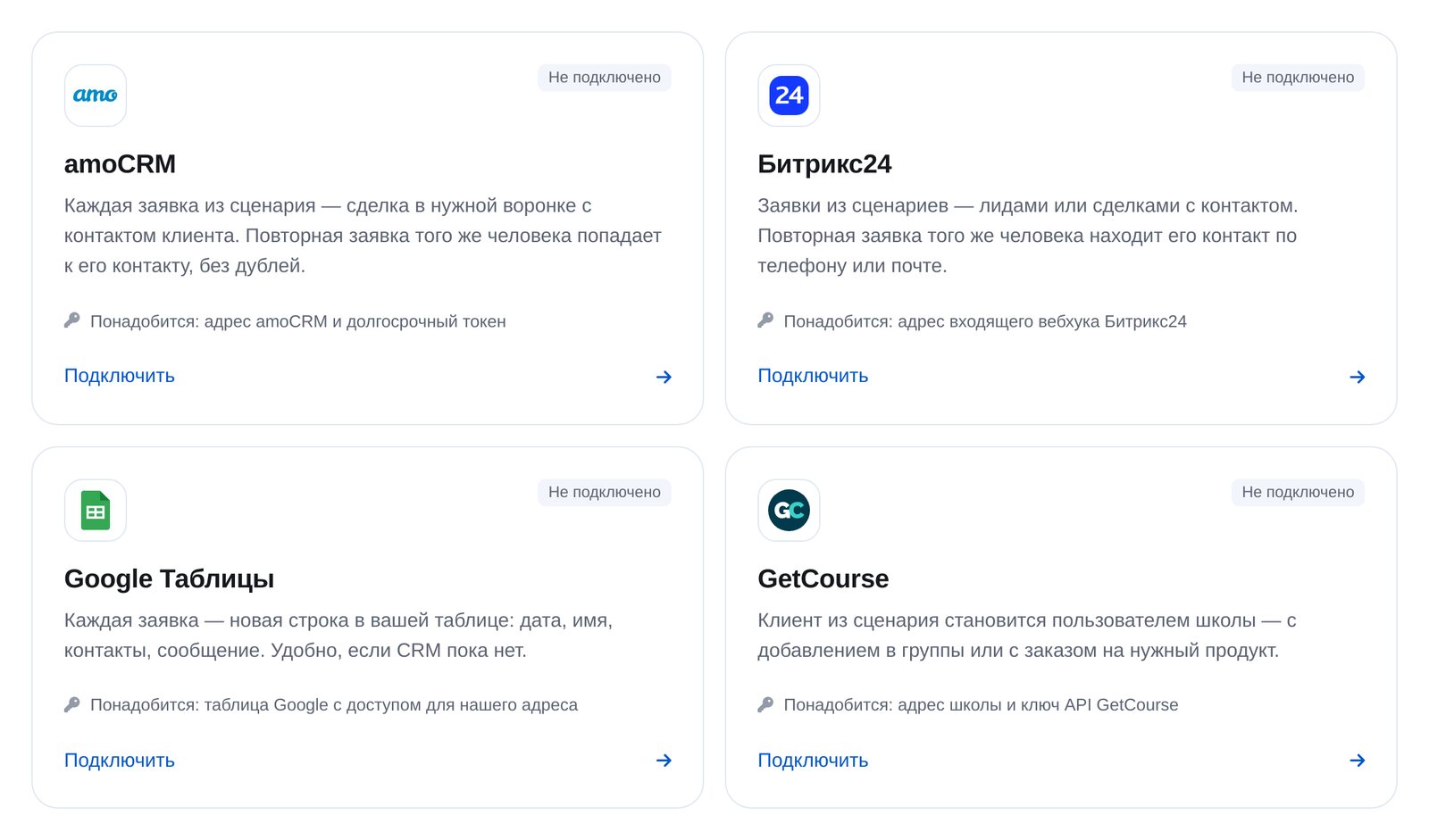Click requirement text "адрес входящего вебхука Битрикс24"
The image size is (1429, 840).
point(1042,321)
